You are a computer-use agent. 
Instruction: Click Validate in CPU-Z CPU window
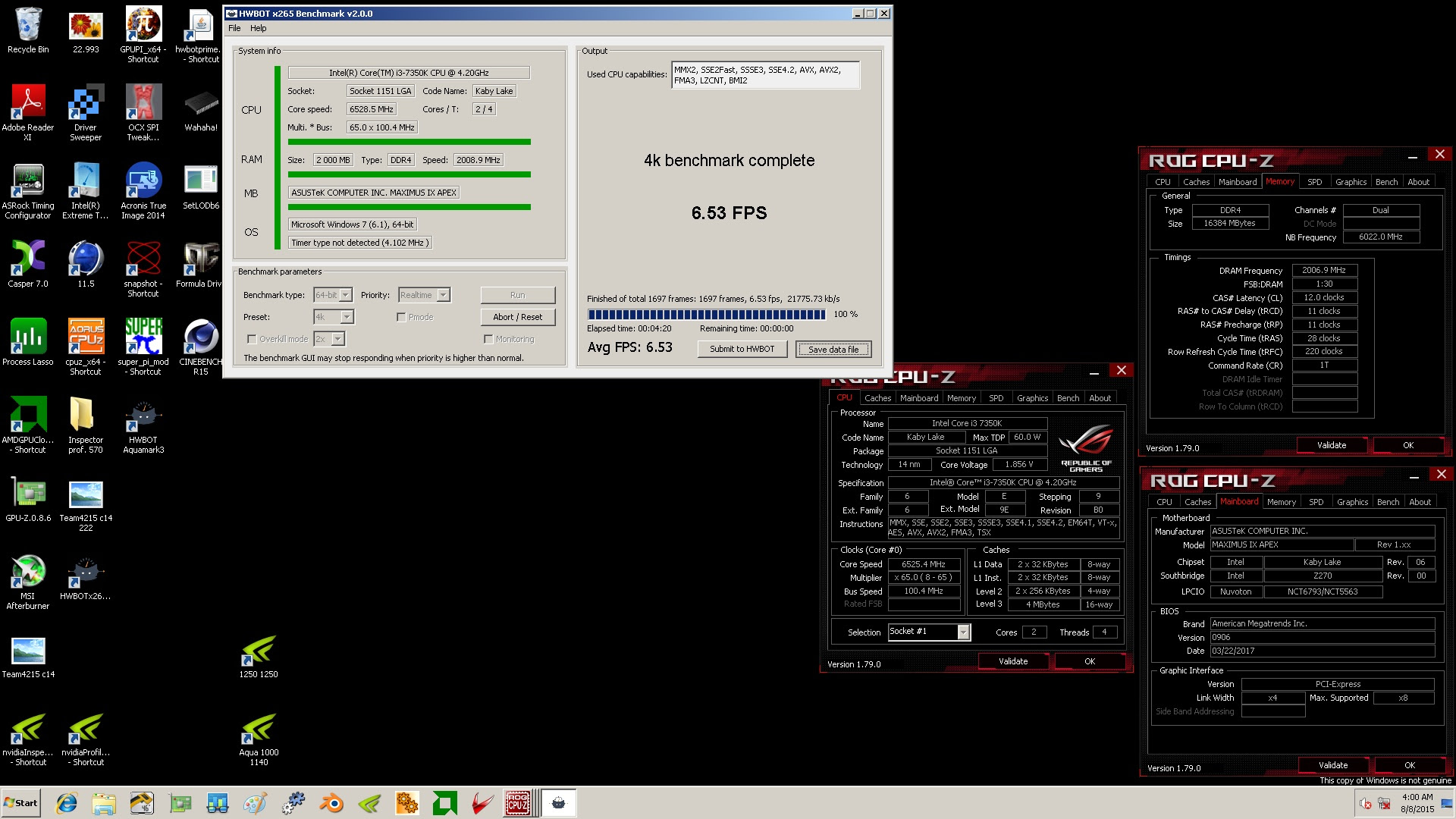point(1013,661)
